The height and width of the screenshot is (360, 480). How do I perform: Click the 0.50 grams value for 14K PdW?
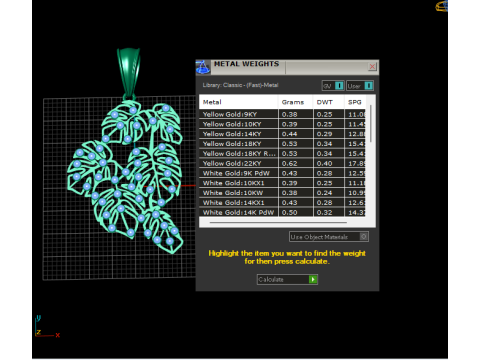coord(289,212)
